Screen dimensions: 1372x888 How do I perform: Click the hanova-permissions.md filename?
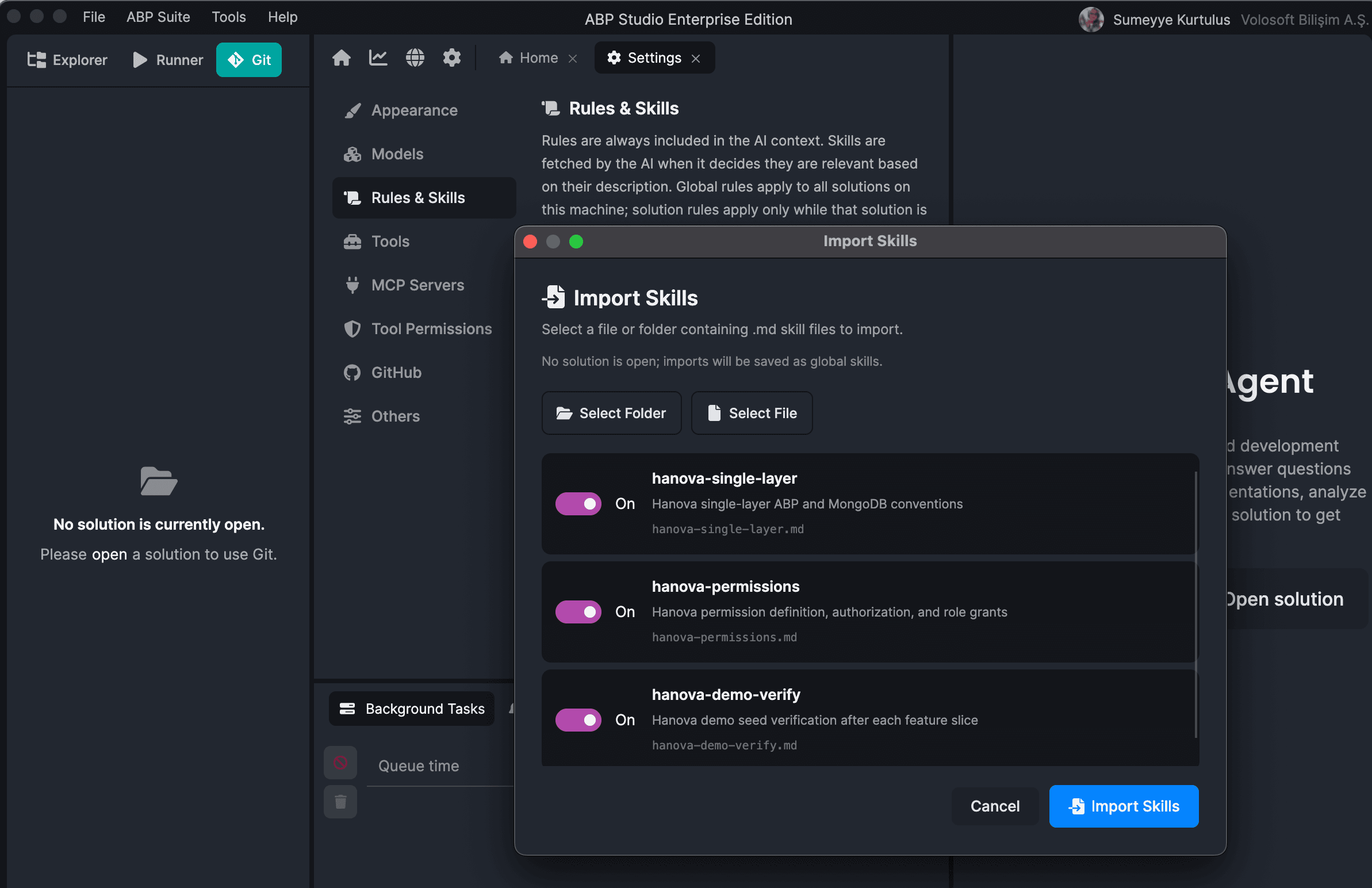pos(724,637)
